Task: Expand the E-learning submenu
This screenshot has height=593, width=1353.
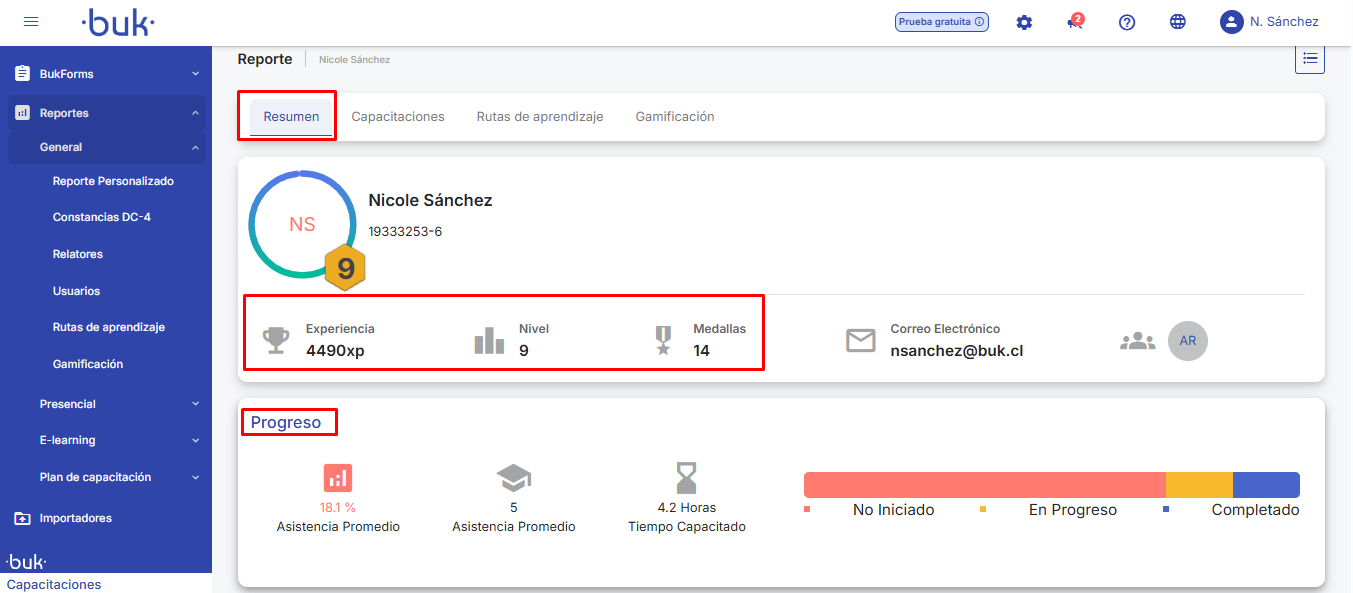Action: coord(118,440)
